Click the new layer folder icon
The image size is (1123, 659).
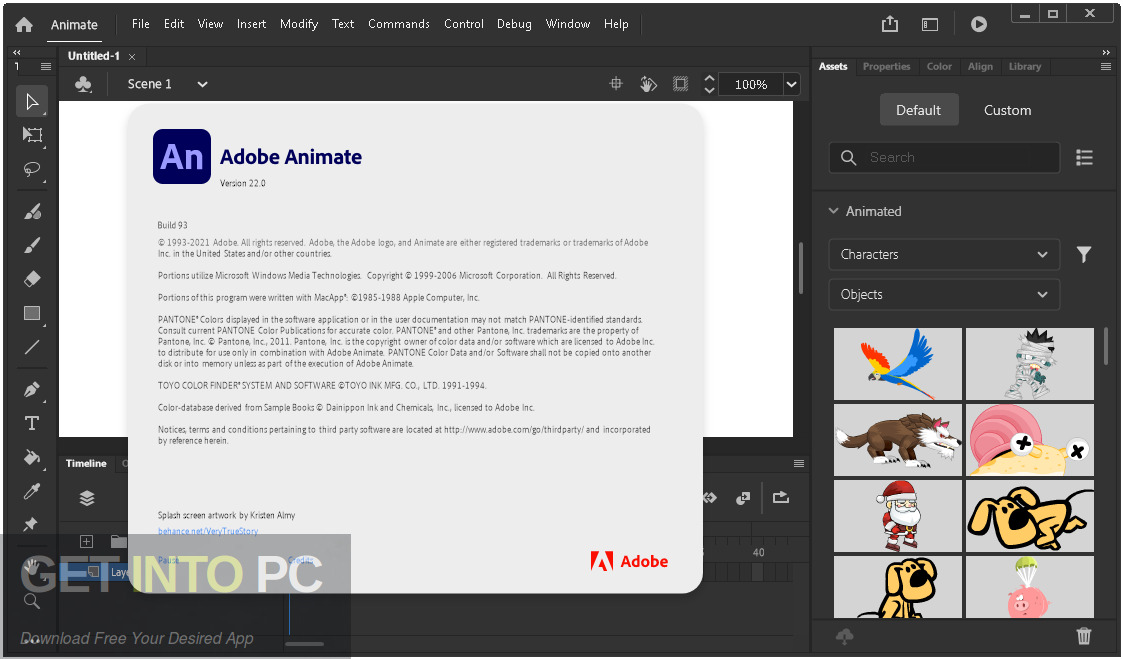coord(119,542)
